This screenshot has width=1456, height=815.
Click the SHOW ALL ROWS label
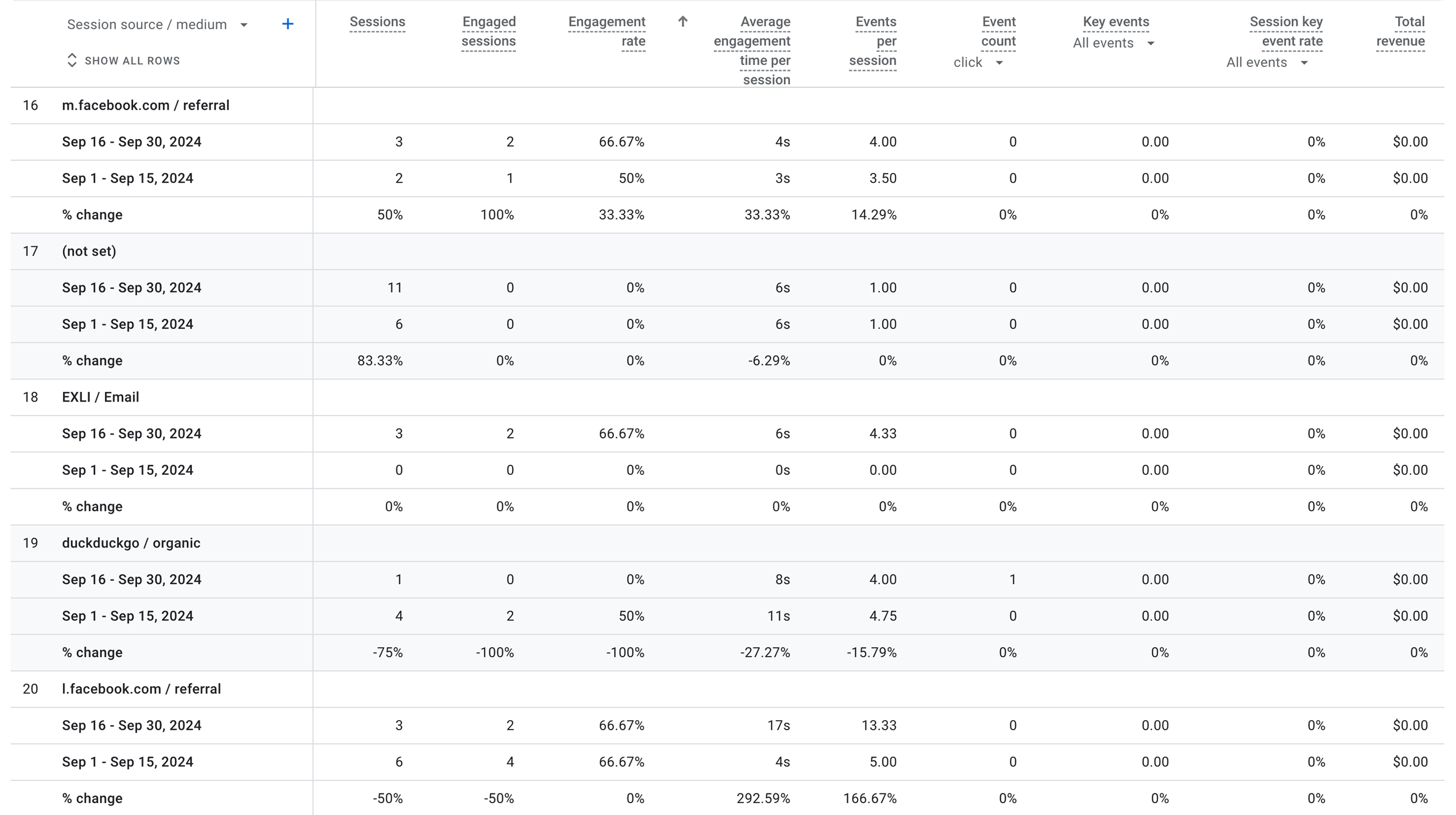point(132,60)
